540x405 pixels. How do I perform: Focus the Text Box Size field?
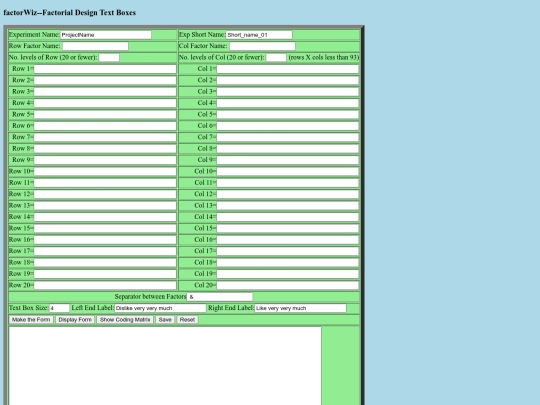[59, 308]
